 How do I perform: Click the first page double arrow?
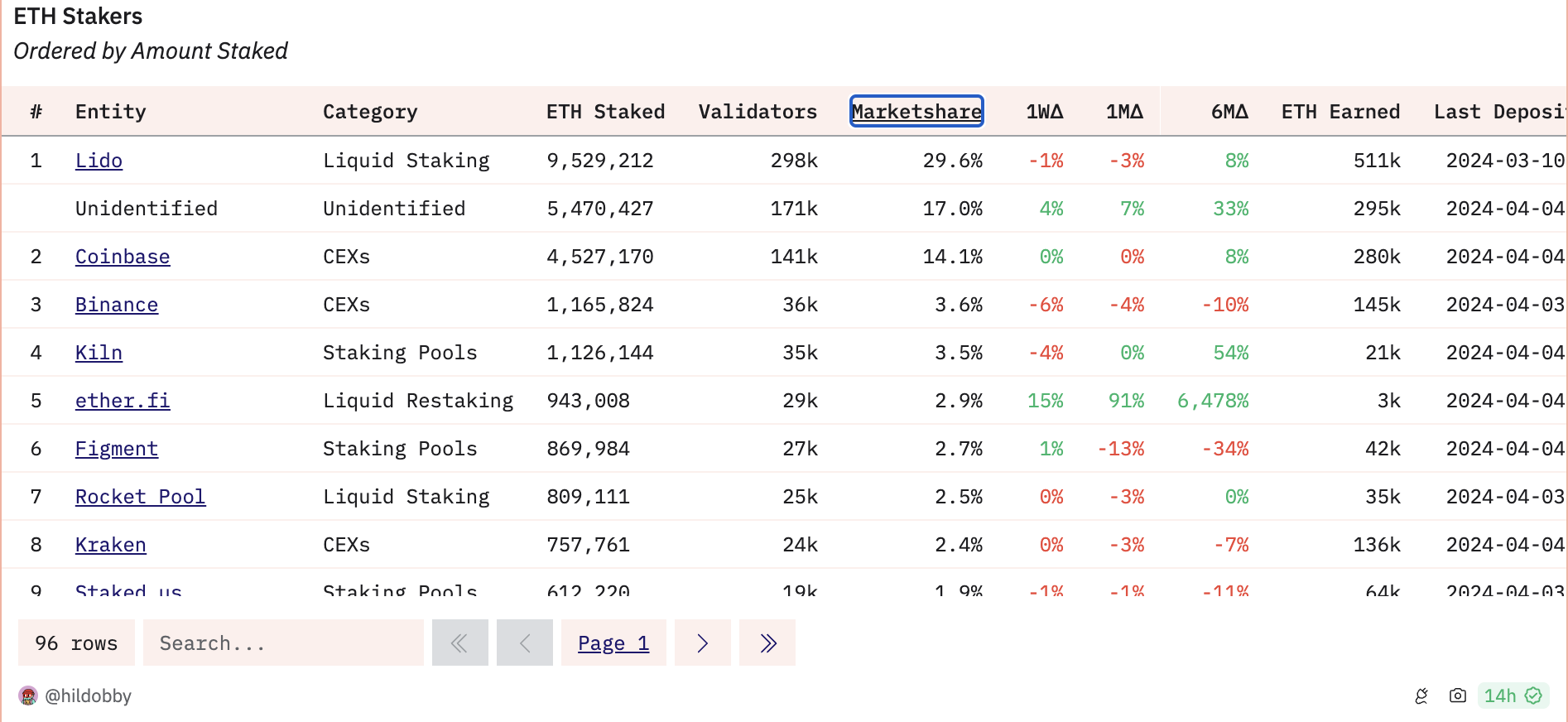pyautogui.click(x=459, y=643)
